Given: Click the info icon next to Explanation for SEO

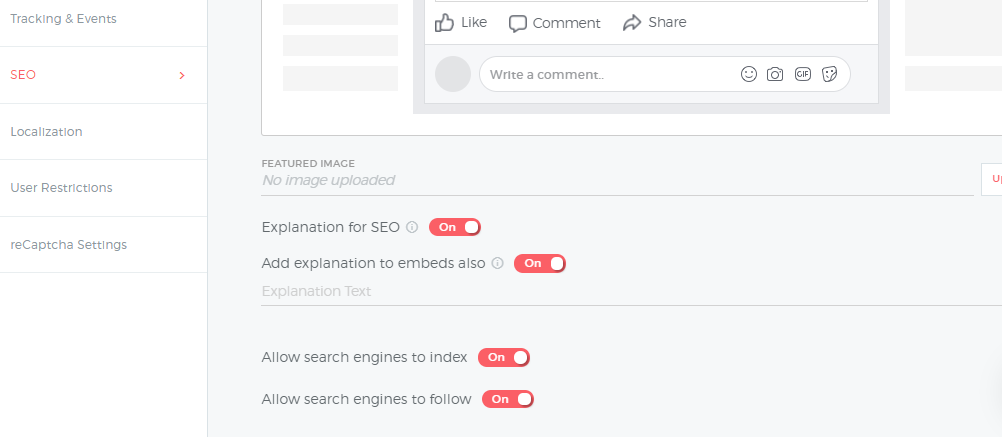Looking at the screenshot, I should coord(412,227).
